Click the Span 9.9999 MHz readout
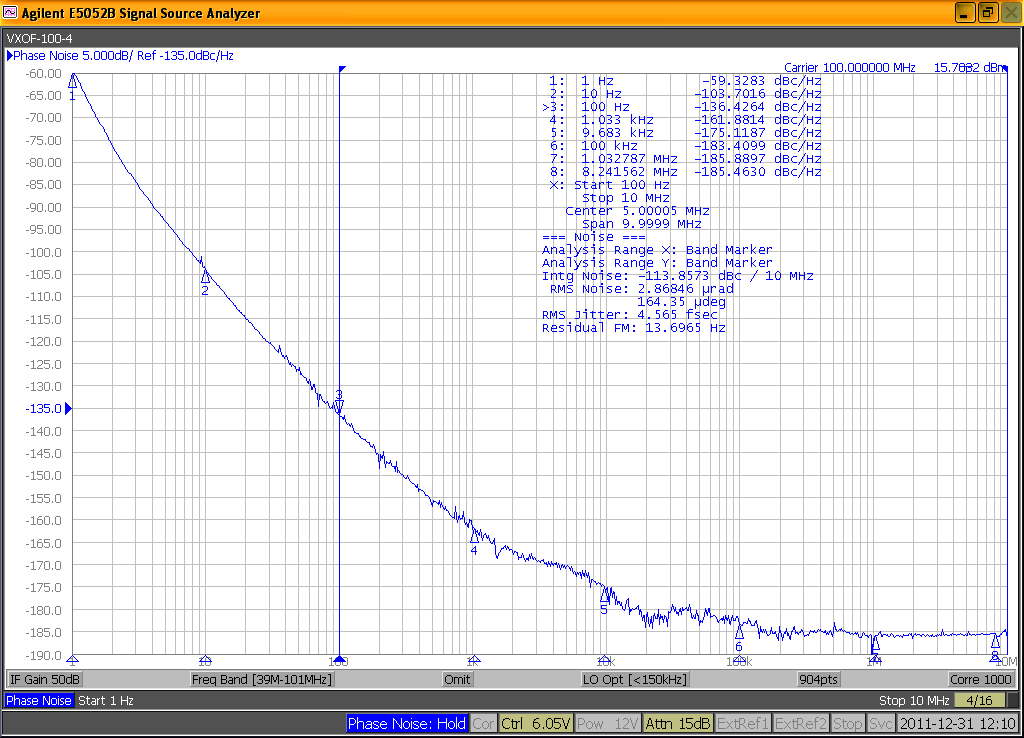 point(642,224)
